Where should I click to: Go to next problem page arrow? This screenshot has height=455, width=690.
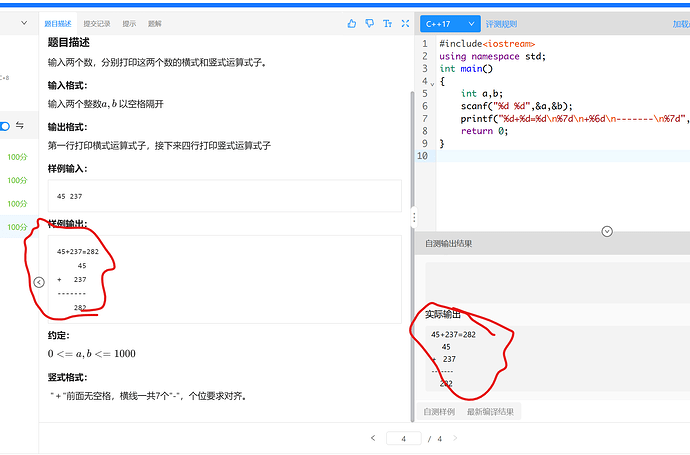(455, 438)
